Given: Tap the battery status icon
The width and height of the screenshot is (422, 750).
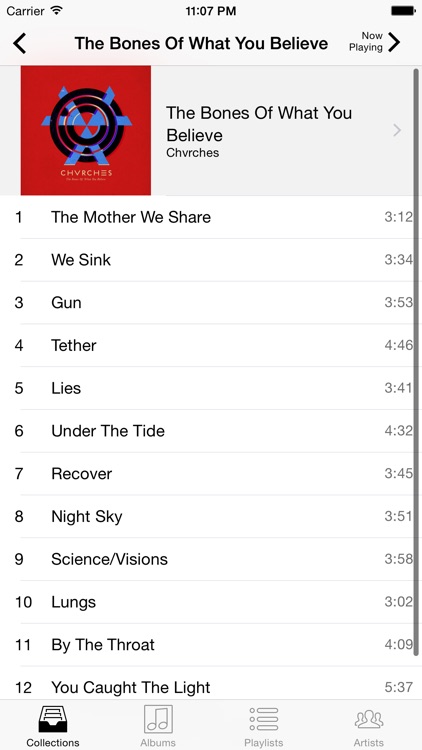Looking at the screenshot, I should (403, 11).
